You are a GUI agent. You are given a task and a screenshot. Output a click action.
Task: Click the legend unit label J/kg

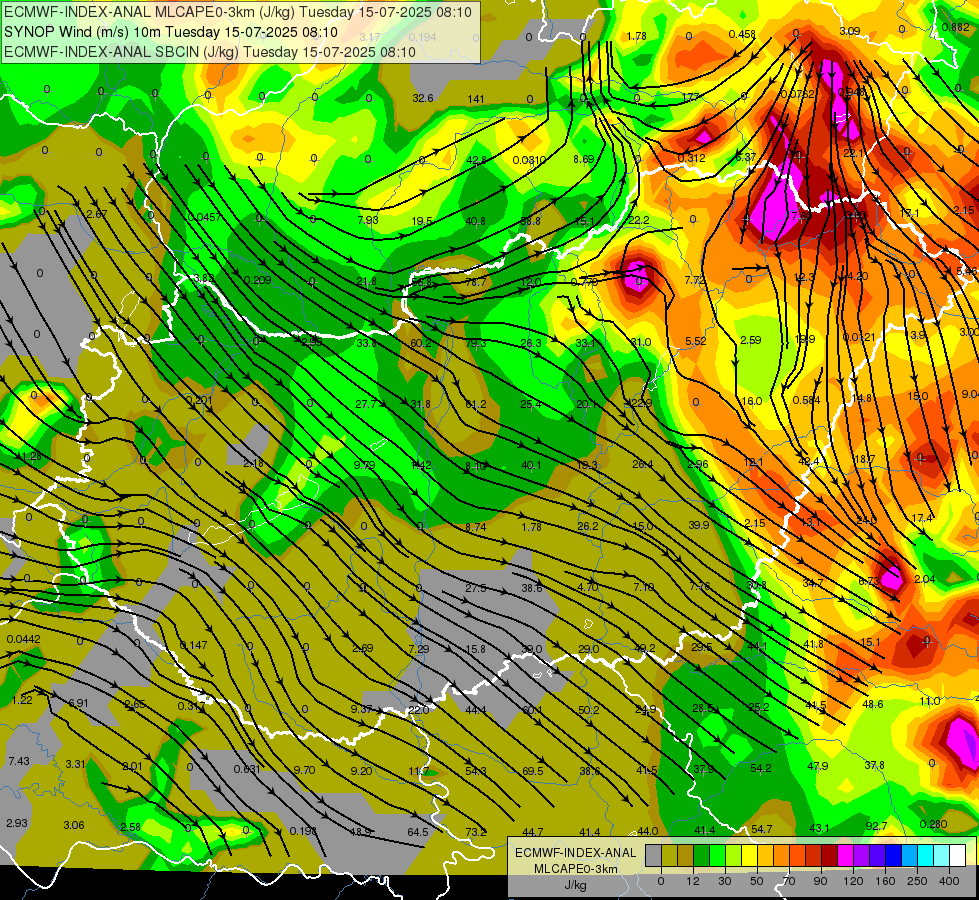pyautogui.click(x=575, y=885)
